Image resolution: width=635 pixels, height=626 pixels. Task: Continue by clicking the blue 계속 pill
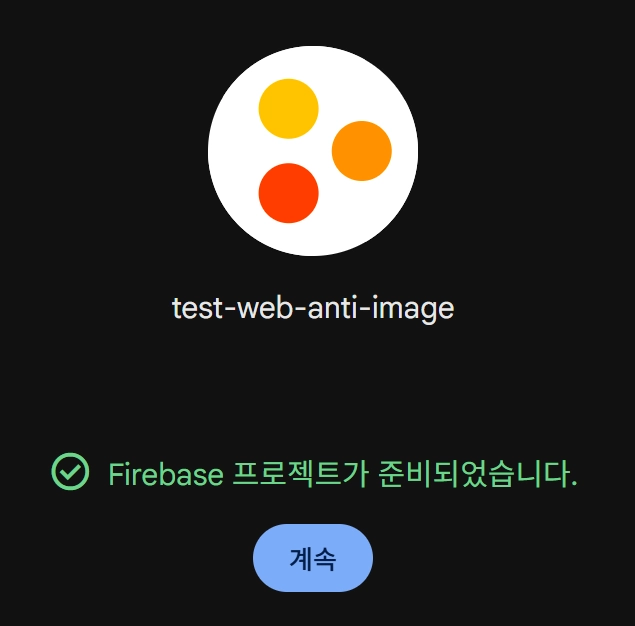313,558
